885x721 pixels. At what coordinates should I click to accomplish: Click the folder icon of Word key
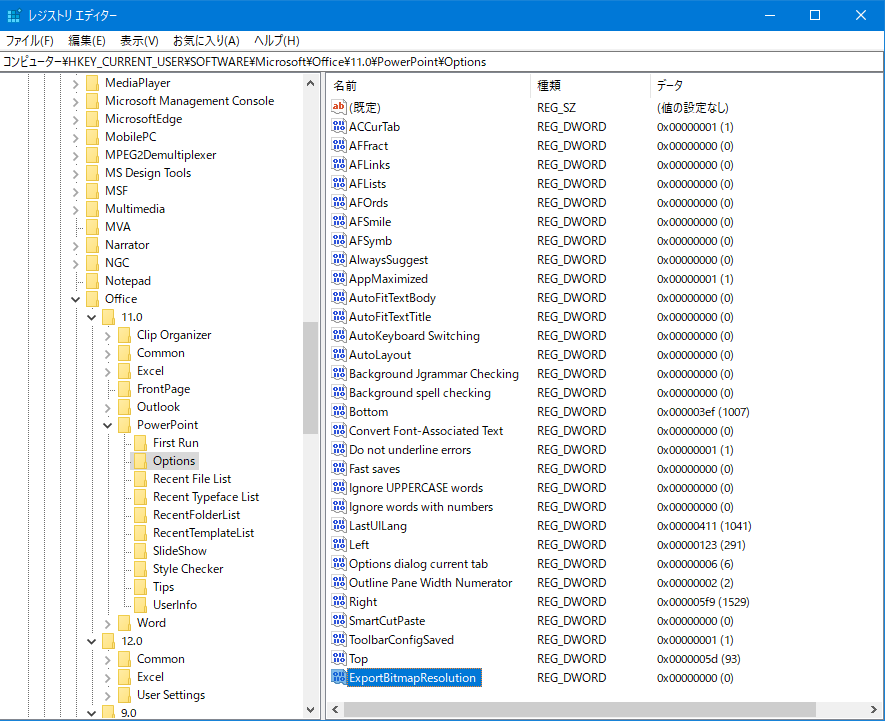tap(125, 623)
